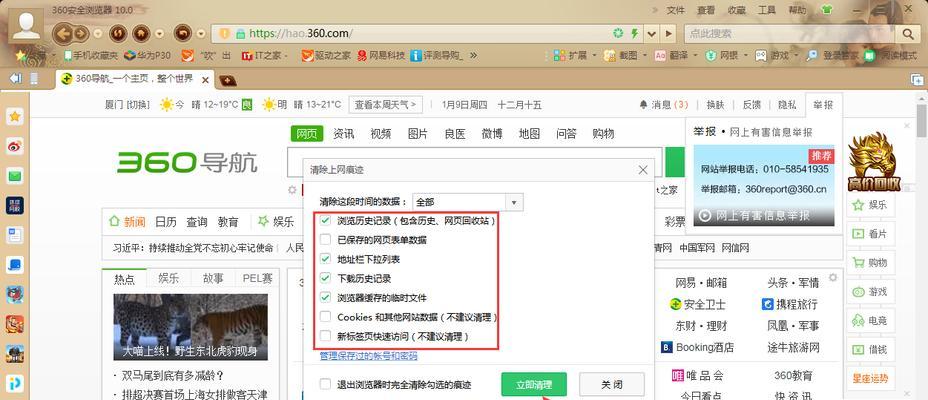
Task: Open the 查看 menu
Action: coord(706,10)
